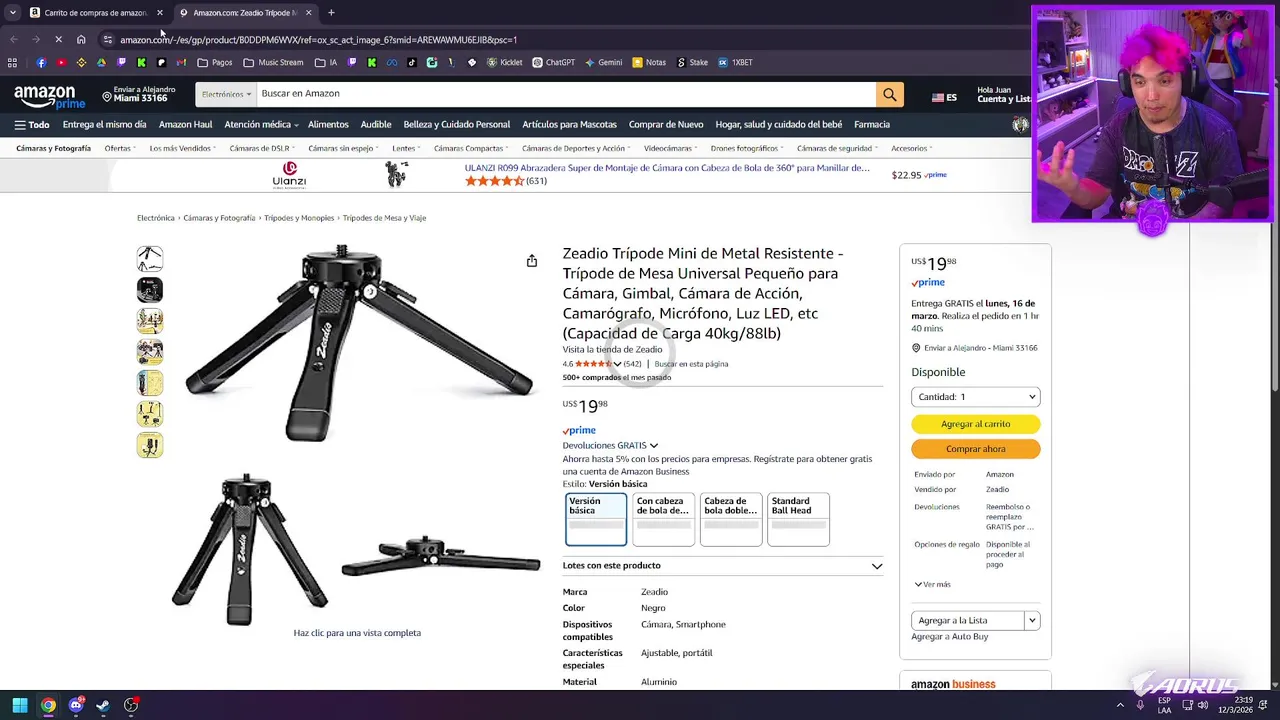The height and width of the screenshot is (720, 1280).
Task: Open Chrome from the taskbar
Action: (x=48, y=705)
